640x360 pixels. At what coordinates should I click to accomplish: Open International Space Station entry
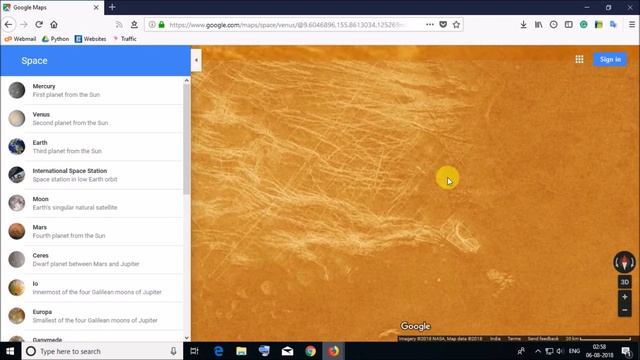[92, 175]
